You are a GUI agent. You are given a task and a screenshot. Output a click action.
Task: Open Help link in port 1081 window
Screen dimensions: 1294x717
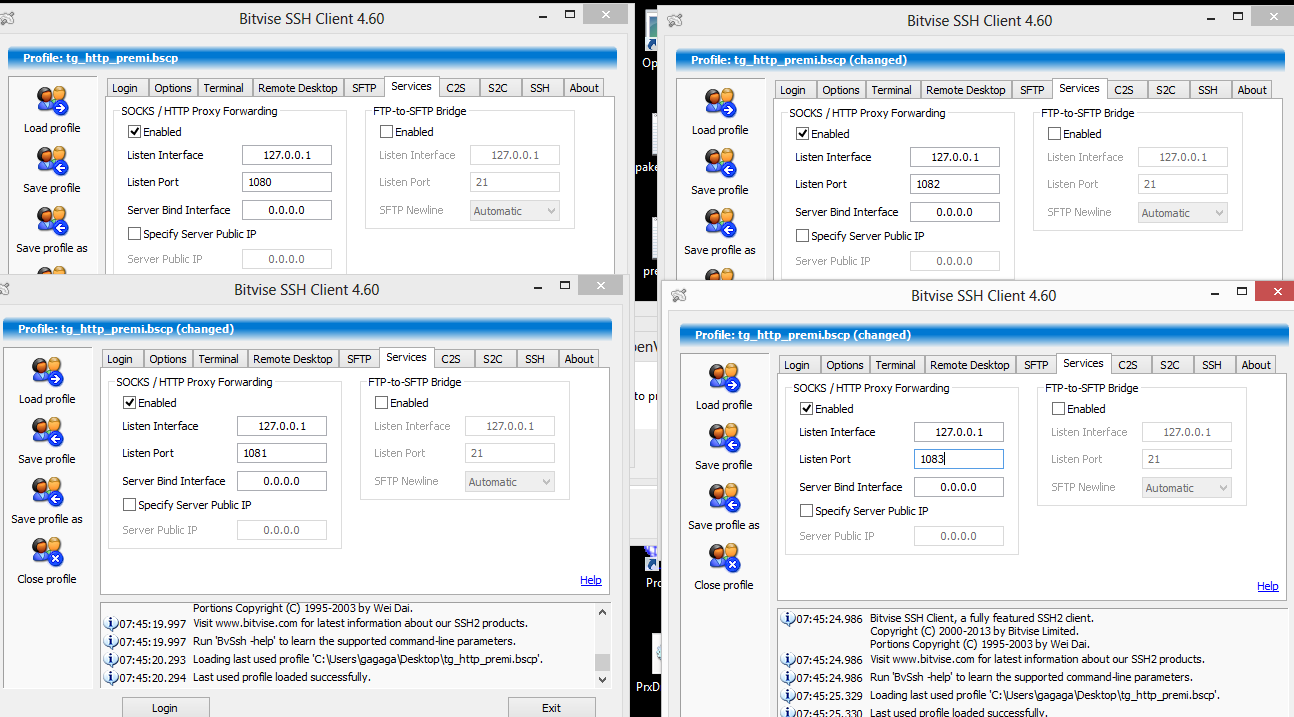click(591, 580)
